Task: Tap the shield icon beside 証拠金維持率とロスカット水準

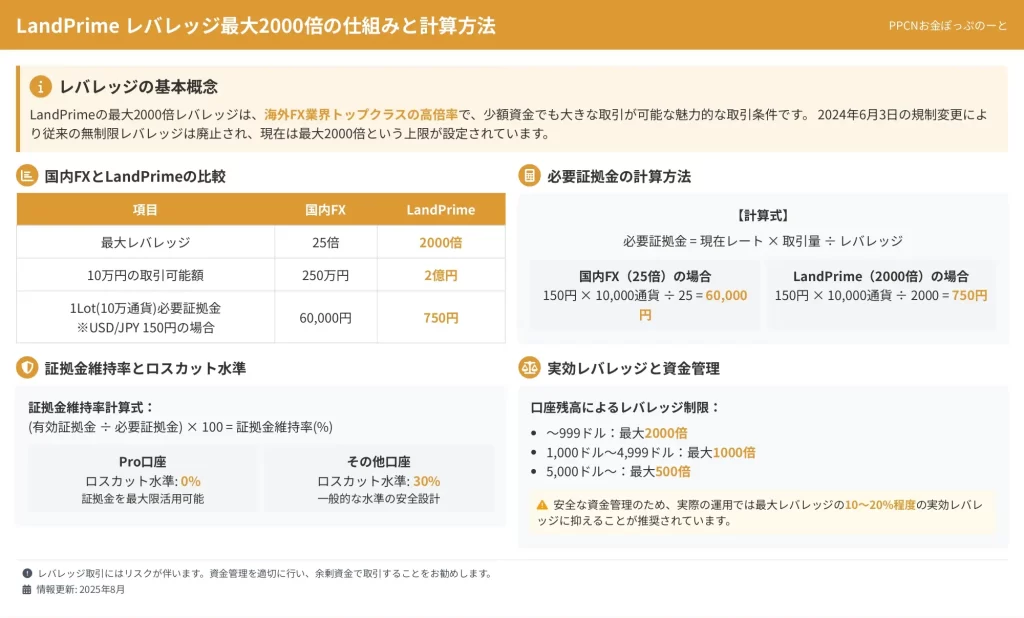Action: click(27, 368)
